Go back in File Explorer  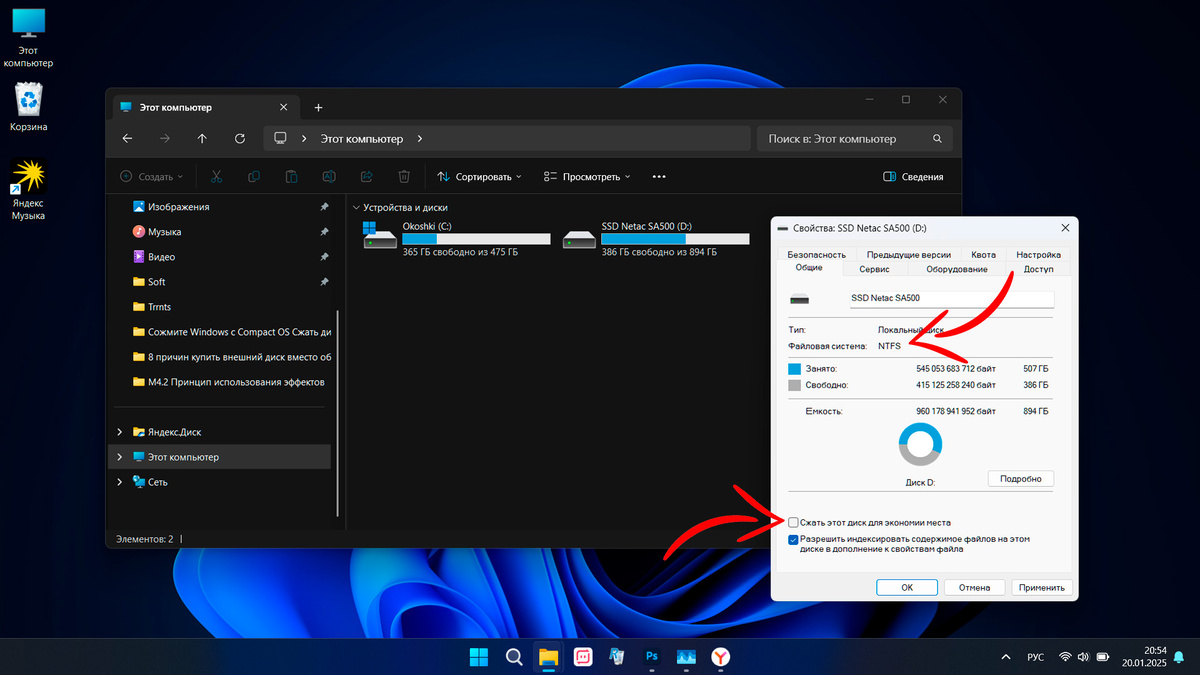127,139
